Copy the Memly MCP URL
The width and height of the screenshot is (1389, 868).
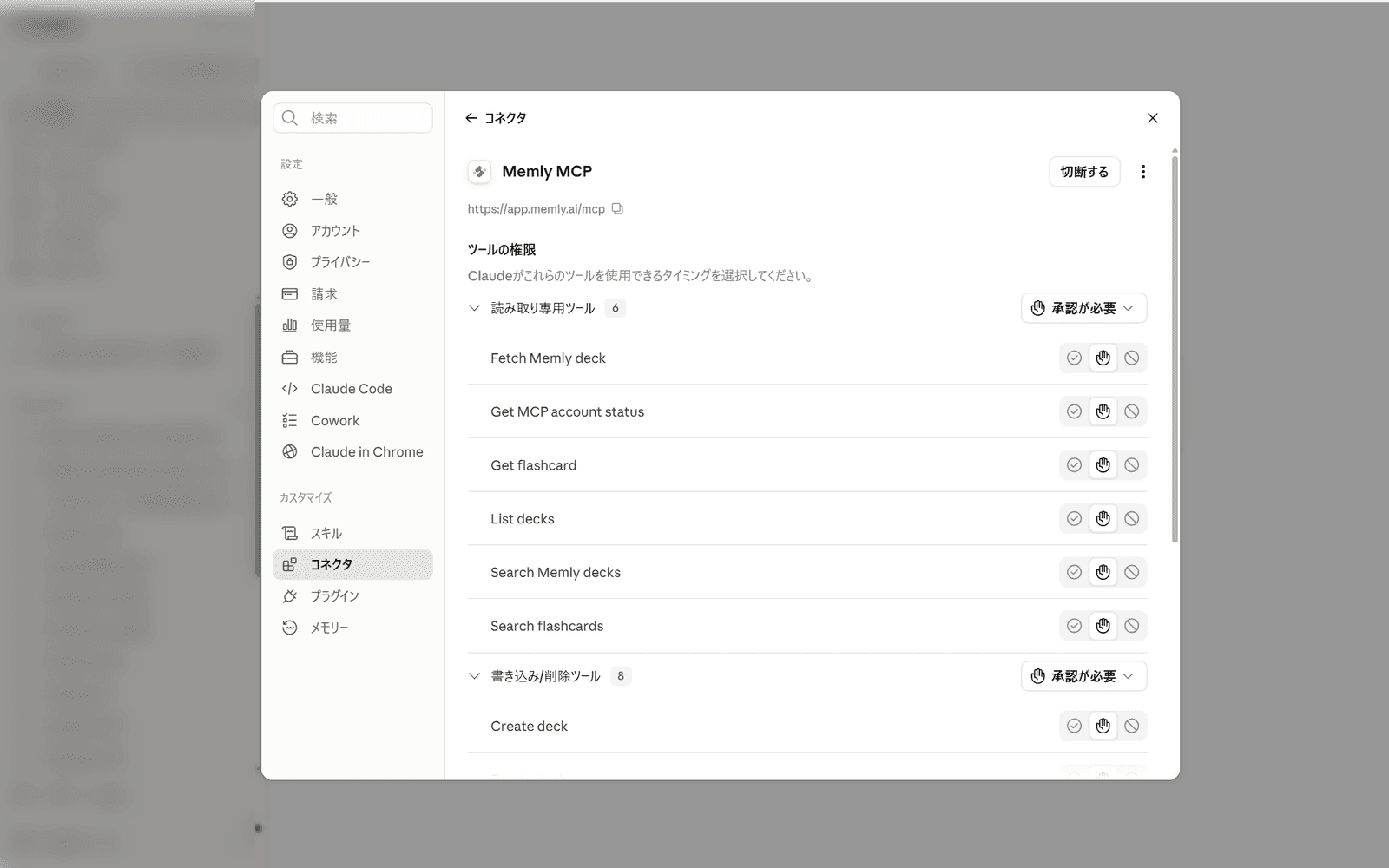[617, 209]
